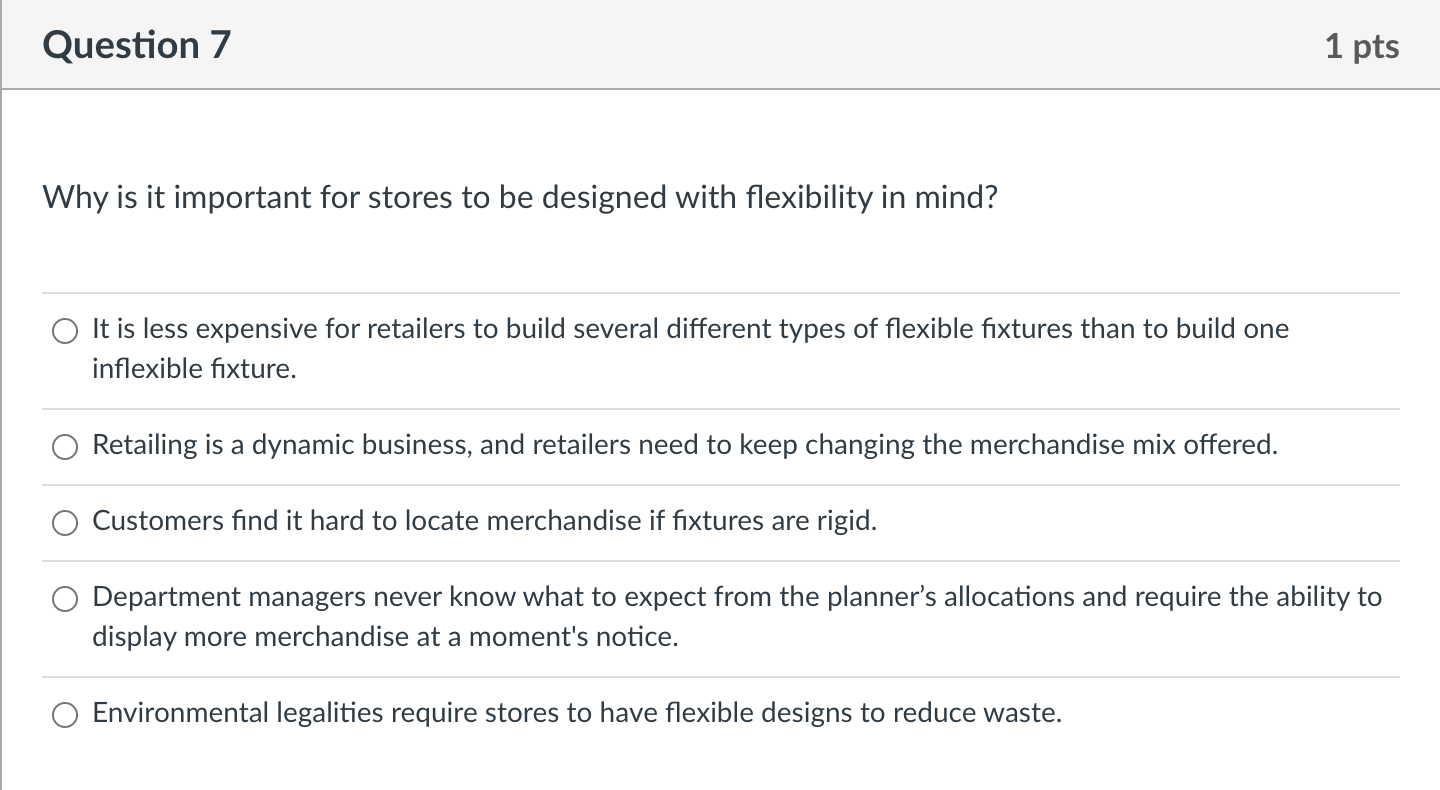
Task: Click the Question 7 heading
Action: pos(136,44)
